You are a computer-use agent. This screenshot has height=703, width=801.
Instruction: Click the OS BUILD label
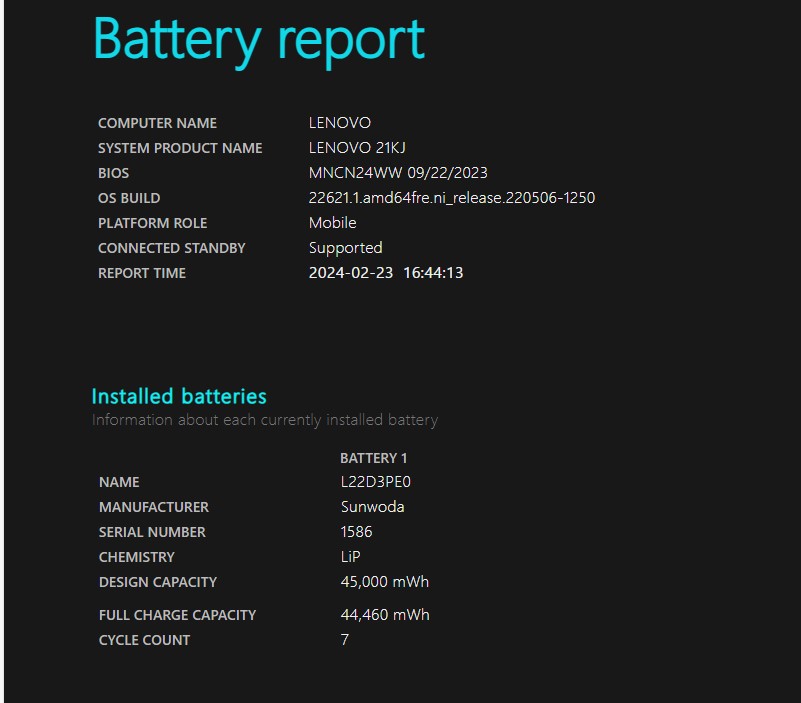coord(129,198)
